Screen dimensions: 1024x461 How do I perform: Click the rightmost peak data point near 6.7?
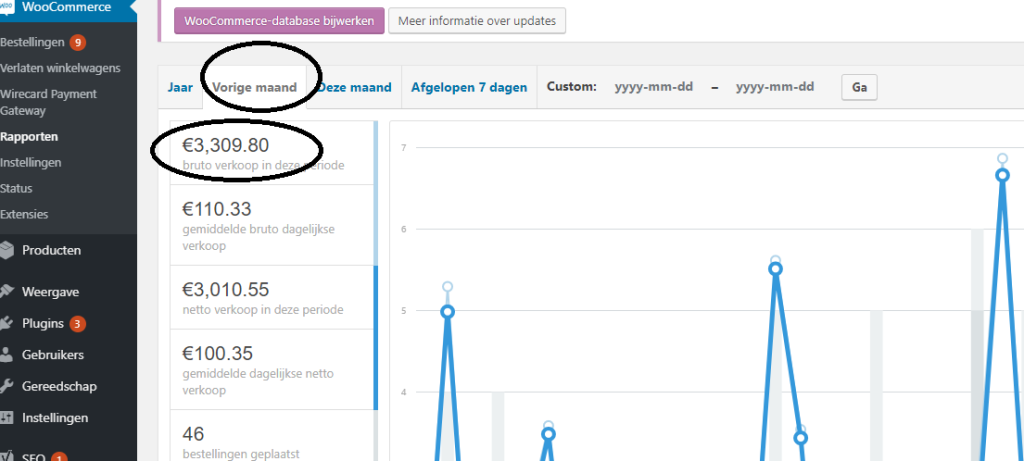point(1002,175)
